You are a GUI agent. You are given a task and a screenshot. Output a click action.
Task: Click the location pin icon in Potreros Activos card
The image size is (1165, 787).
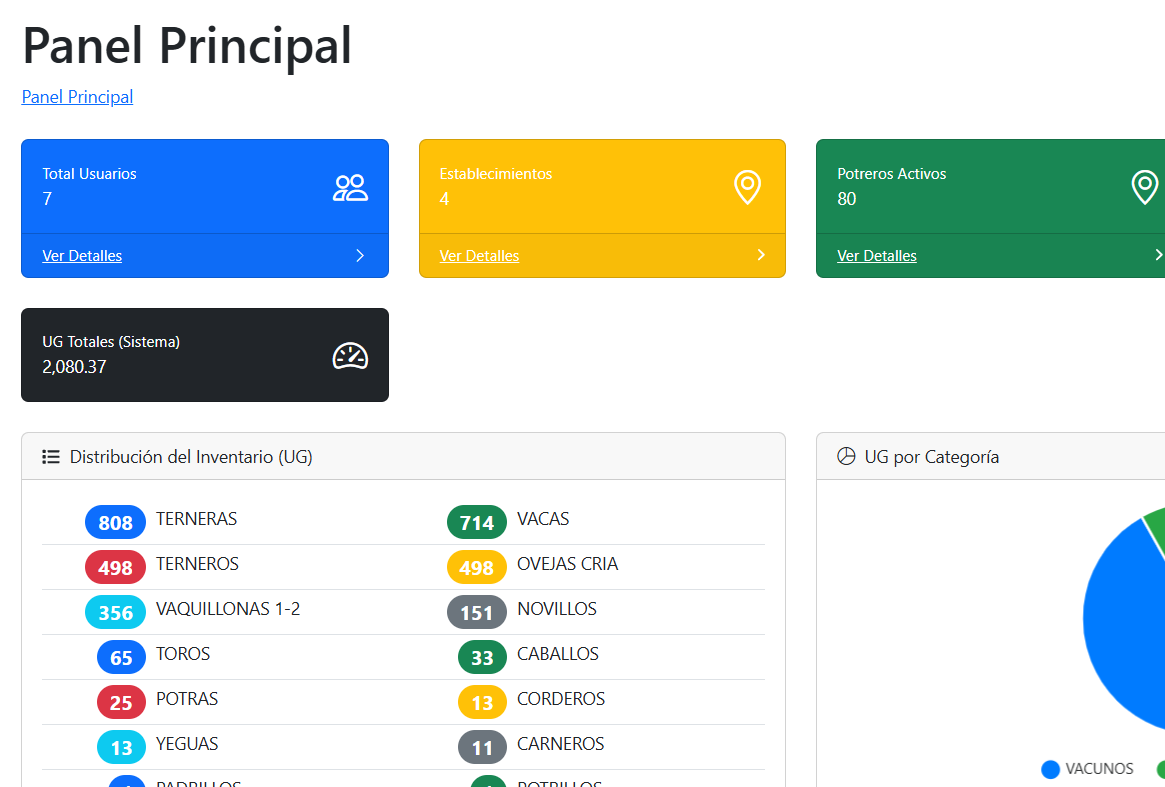[1144, 187]
